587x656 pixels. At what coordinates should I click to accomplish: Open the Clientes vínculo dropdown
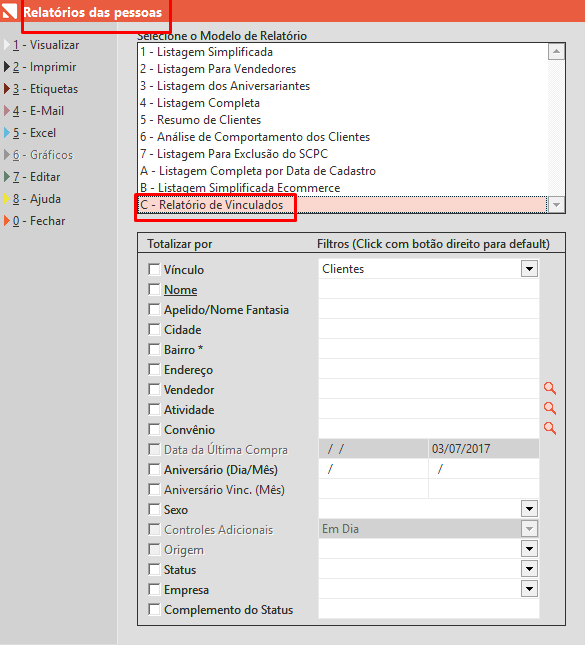pyautogui.click(x=529, y=269)
